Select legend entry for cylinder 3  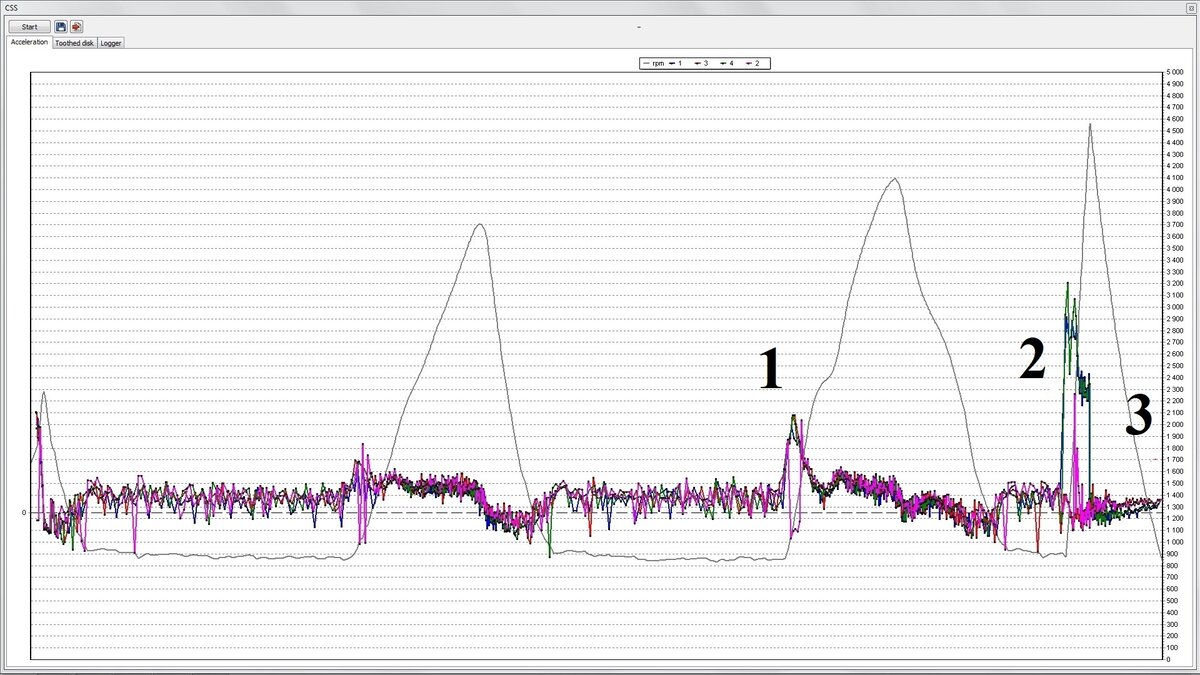tap(702, 63)
